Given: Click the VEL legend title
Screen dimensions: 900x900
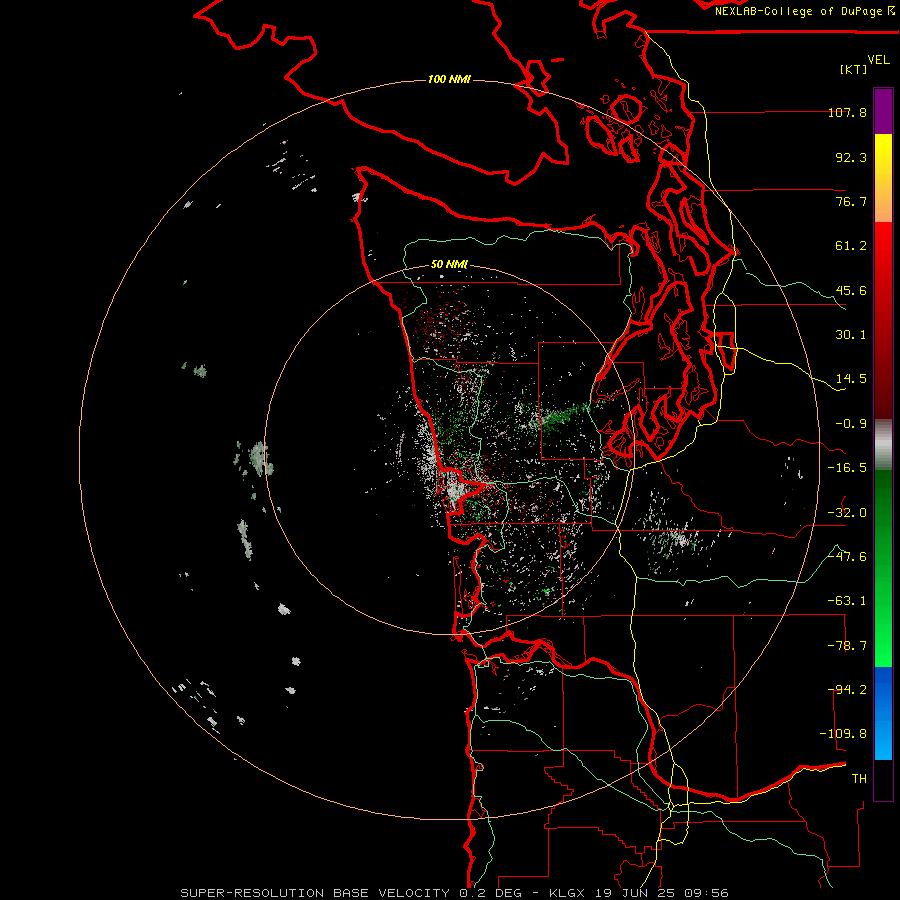Looking at the screenshot, I should [x=878, y=60].
